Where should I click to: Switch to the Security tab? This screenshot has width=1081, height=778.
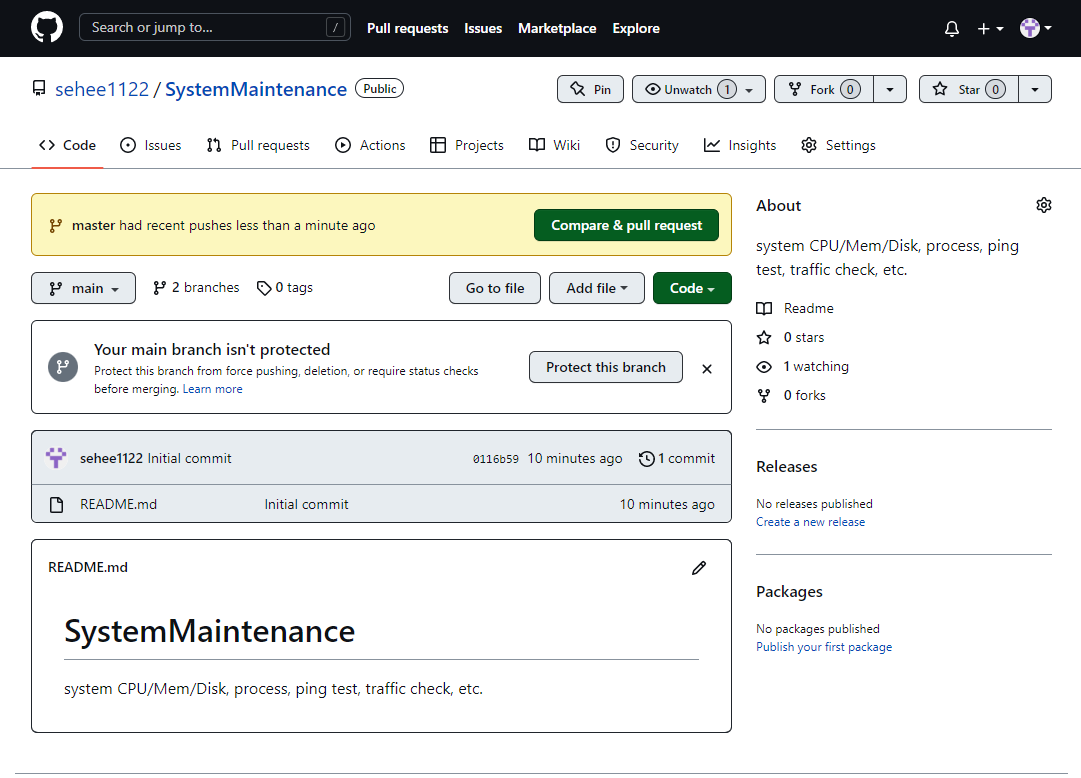642,145
